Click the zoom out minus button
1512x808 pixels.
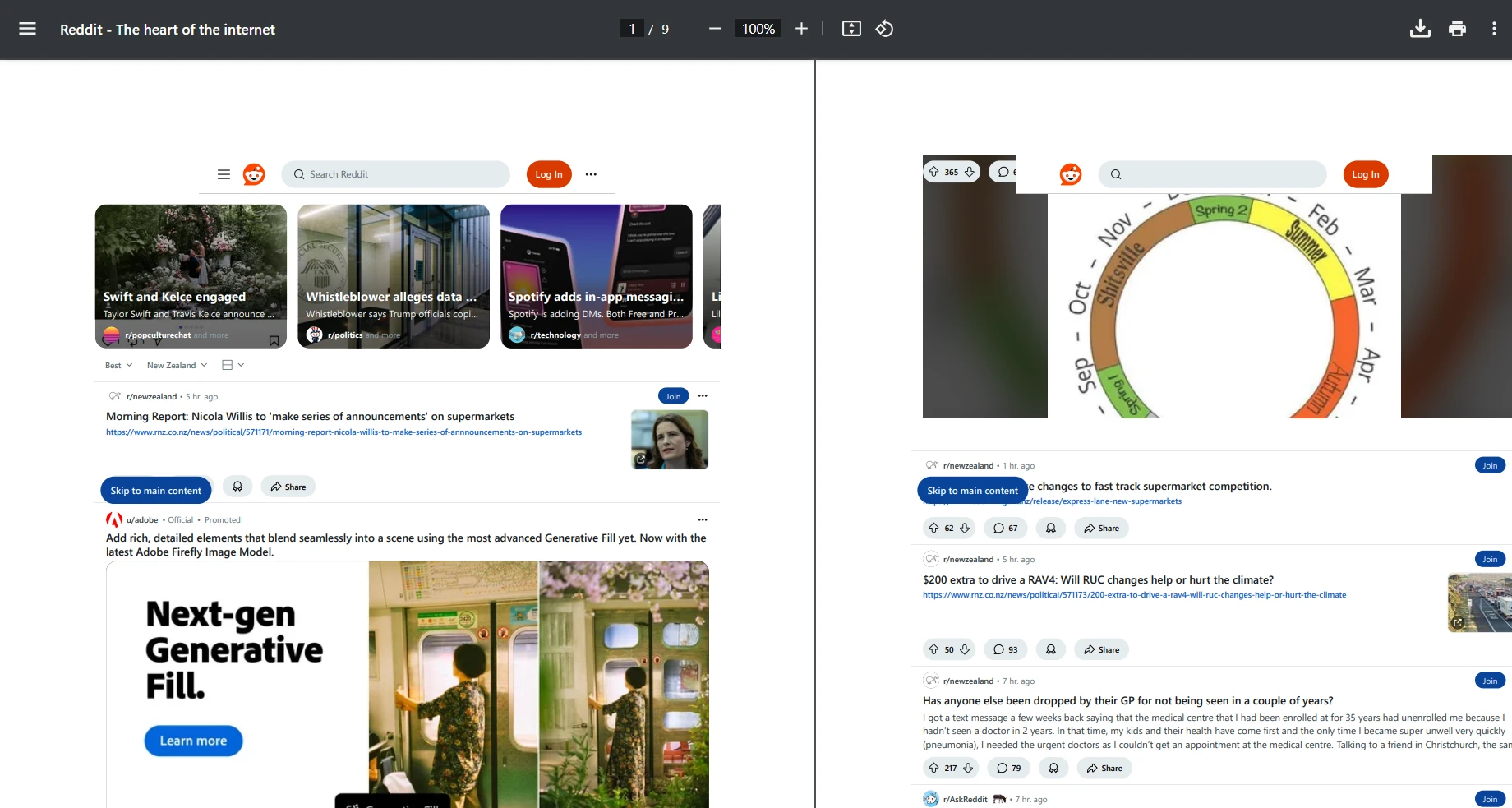point(715,29)
